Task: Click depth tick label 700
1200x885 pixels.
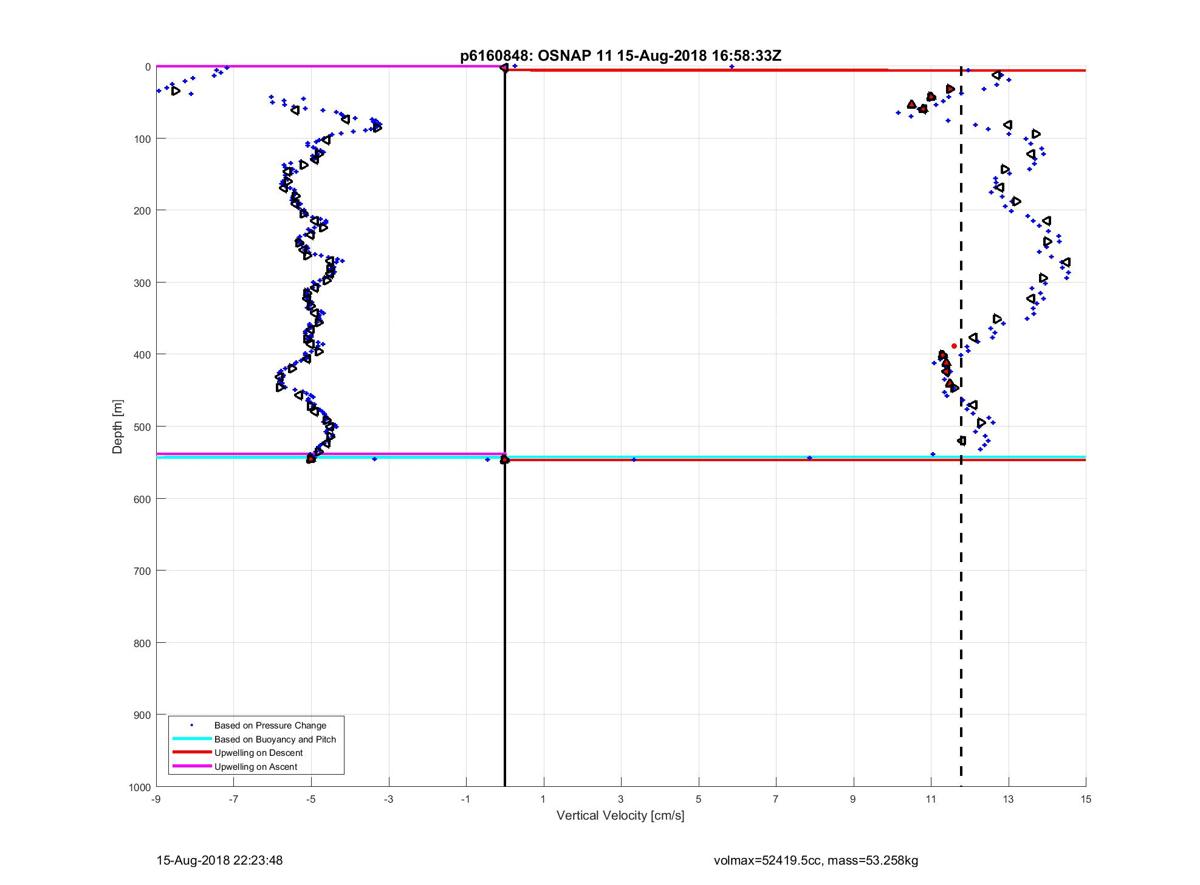Action: click(141, 571)
